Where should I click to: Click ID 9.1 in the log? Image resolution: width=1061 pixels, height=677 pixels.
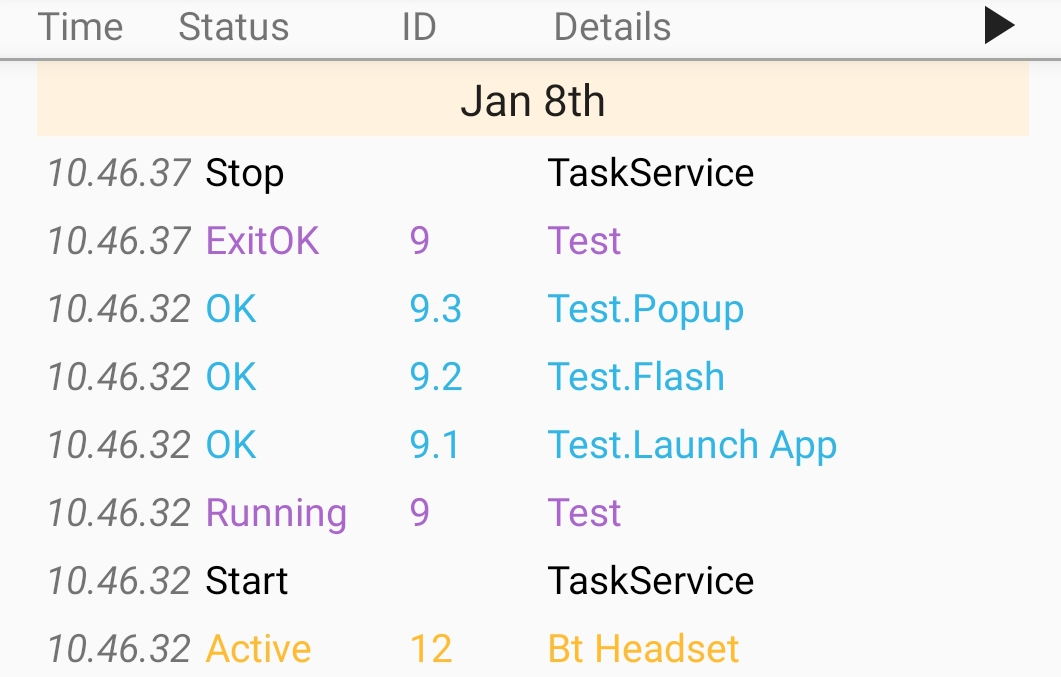coord(434,445)
